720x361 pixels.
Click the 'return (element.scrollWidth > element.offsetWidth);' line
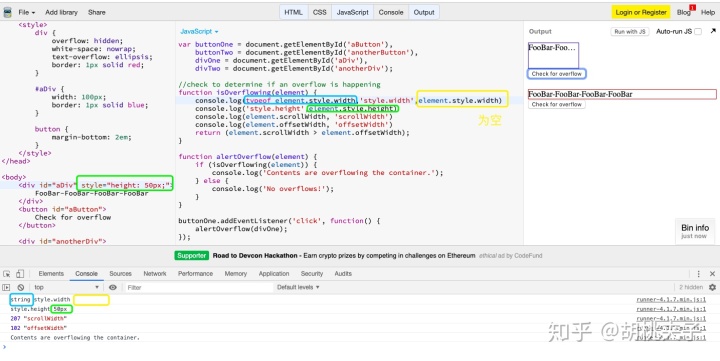[x=302, y=133]
